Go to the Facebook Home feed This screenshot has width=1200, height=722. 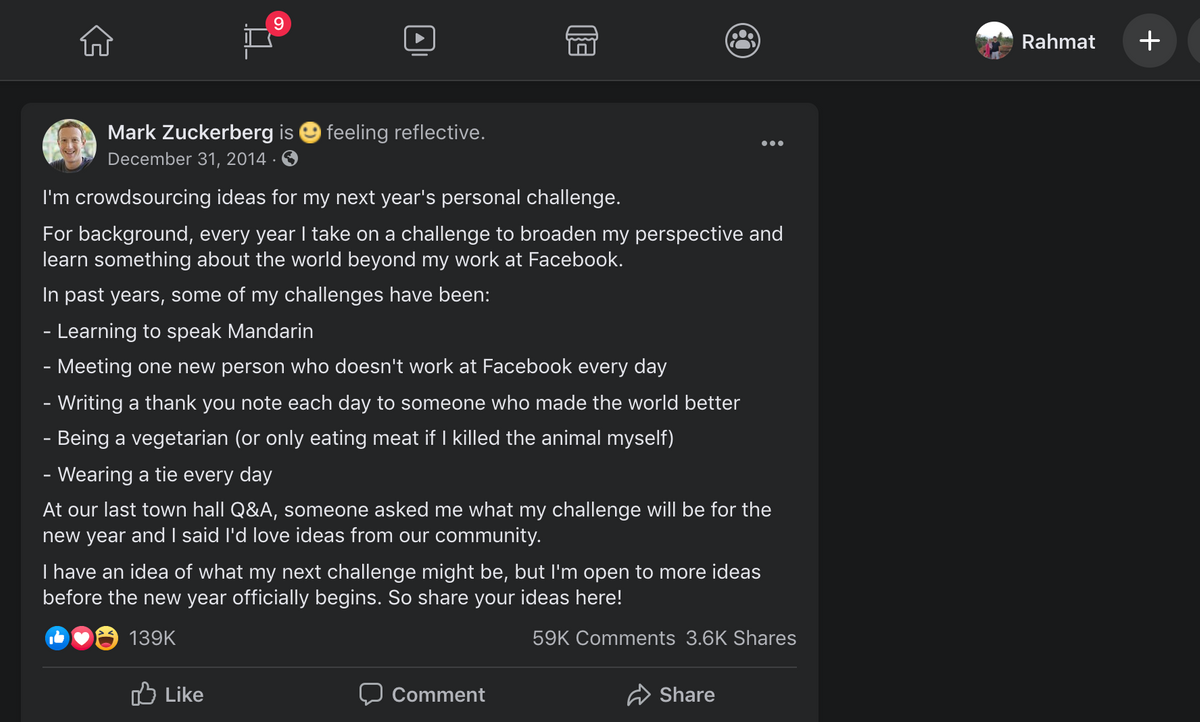[x=96, y=41]
